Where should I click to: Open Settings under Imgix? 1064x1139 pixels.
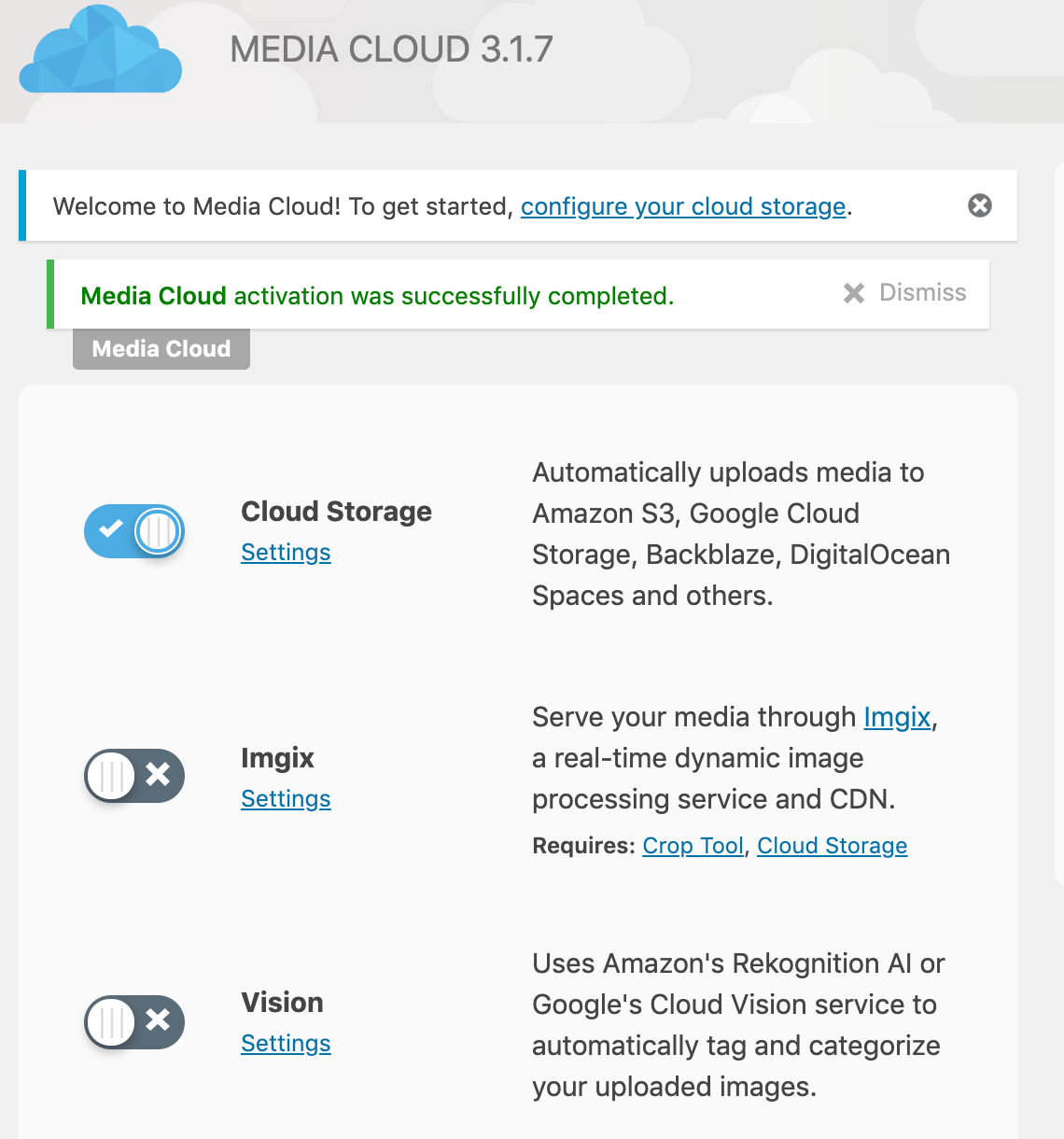286,799
